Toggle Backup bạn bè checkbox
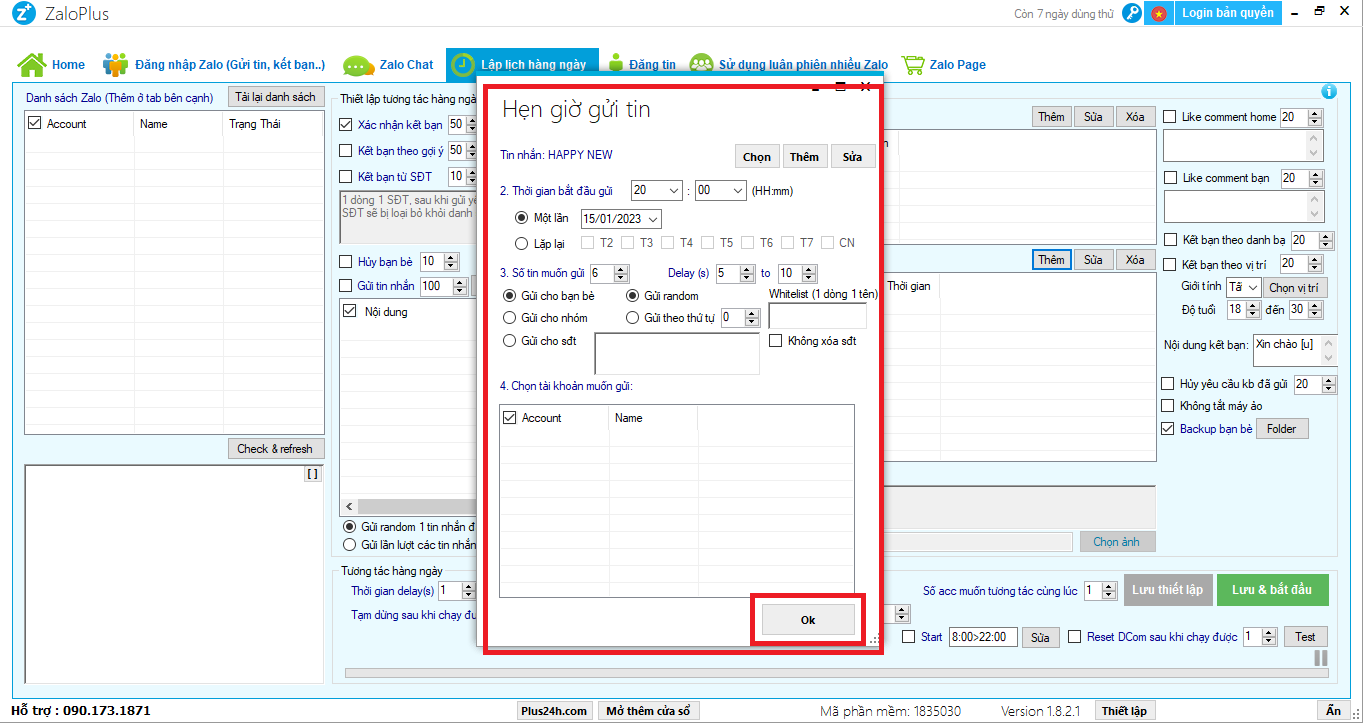 [1168, 429]
